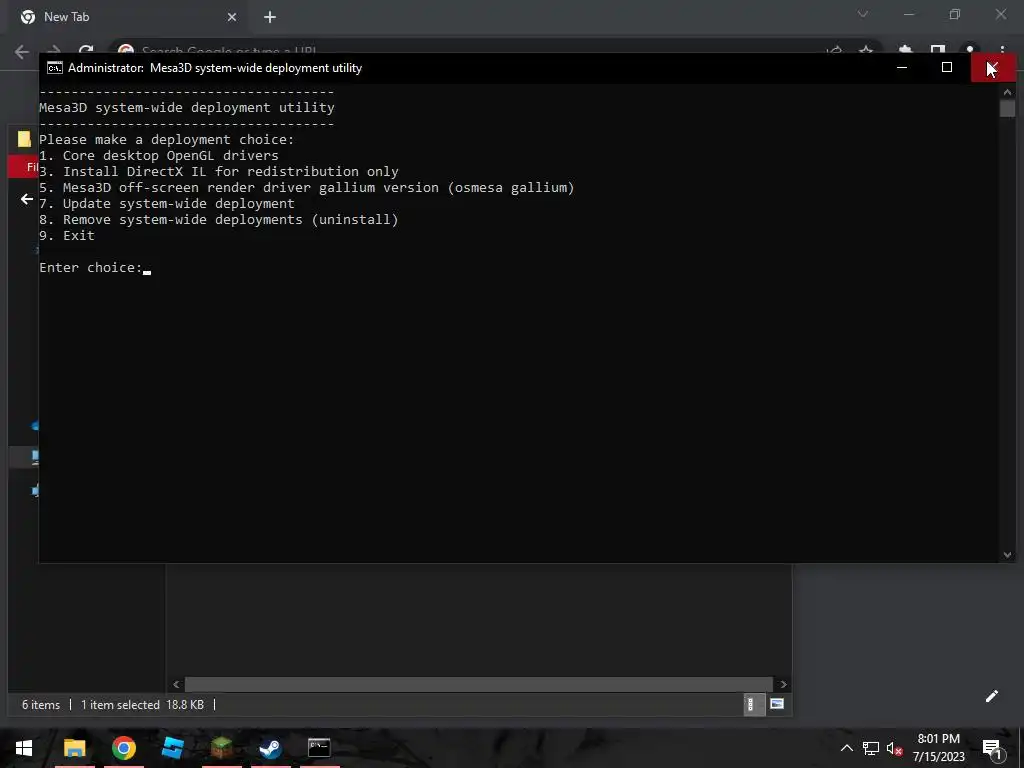The image size is (1024, 768).
Task: Click the Explorer horizontal scrollbar left arrow
Action: coord(176,684)
